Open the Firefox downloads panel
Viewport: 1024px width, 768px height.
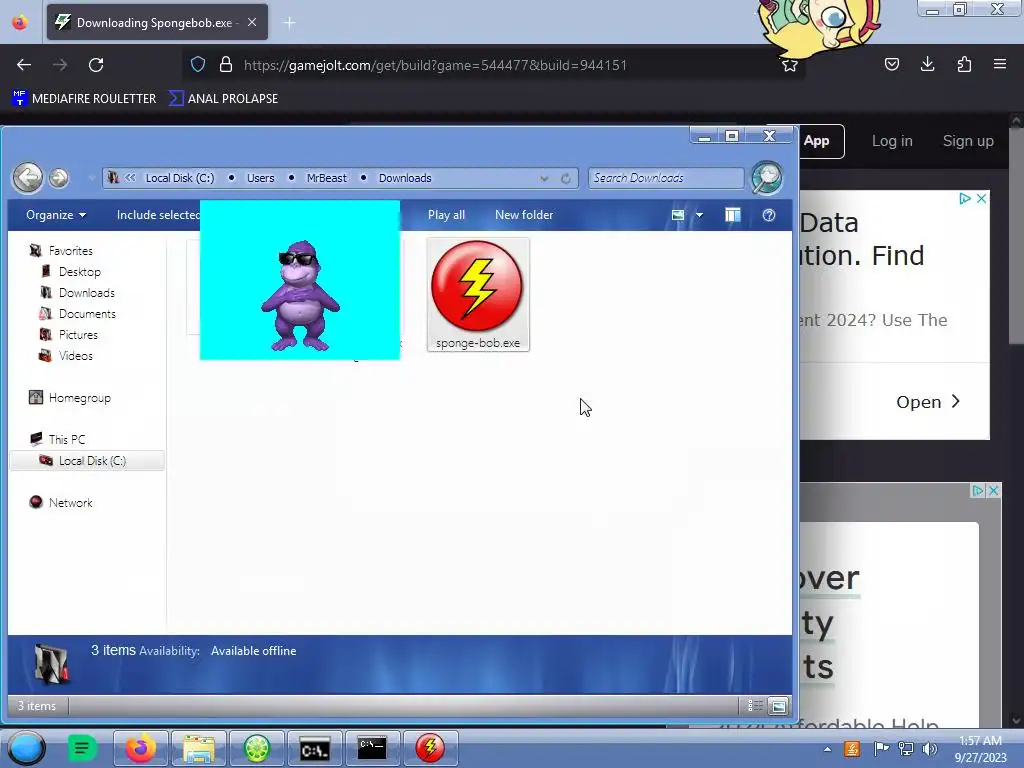pyautogui.click(x=927, y=64)
